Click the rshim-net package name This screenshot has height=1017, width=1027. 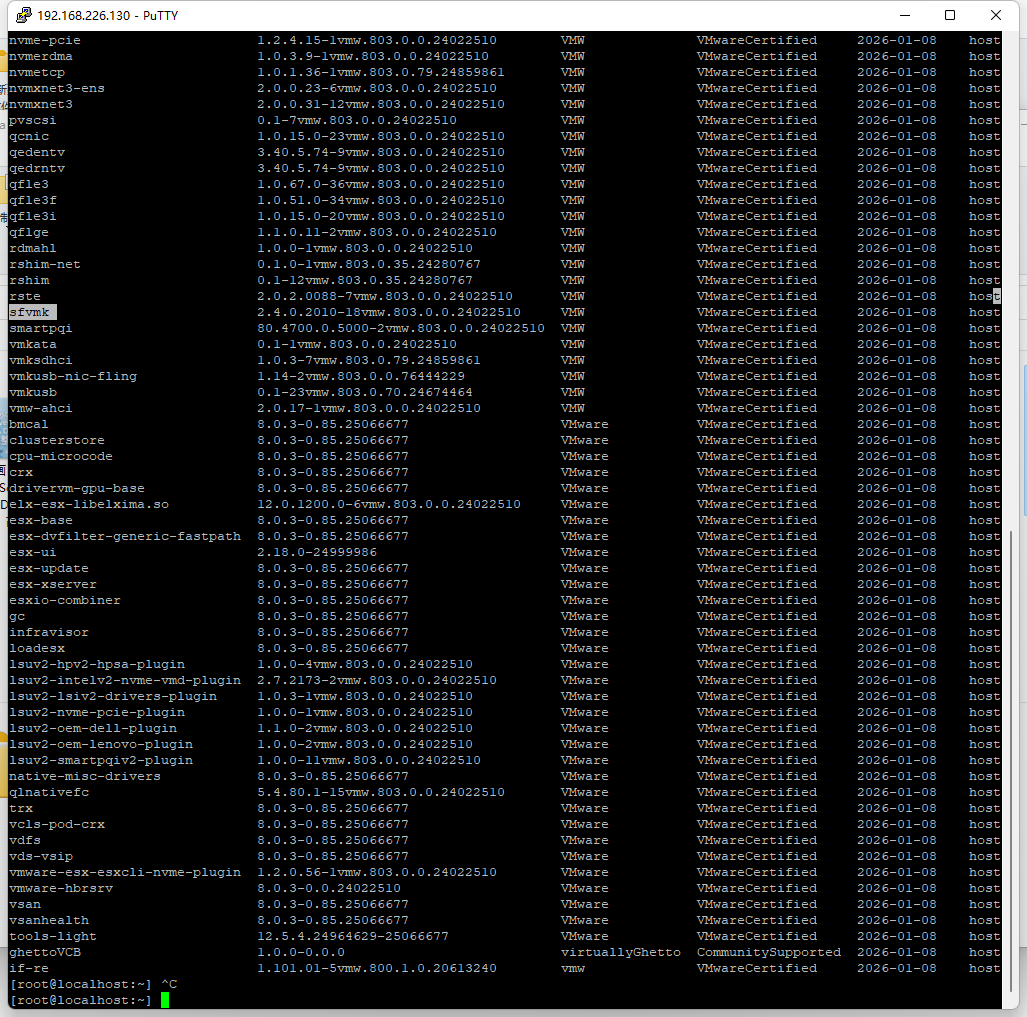[45, 265]
